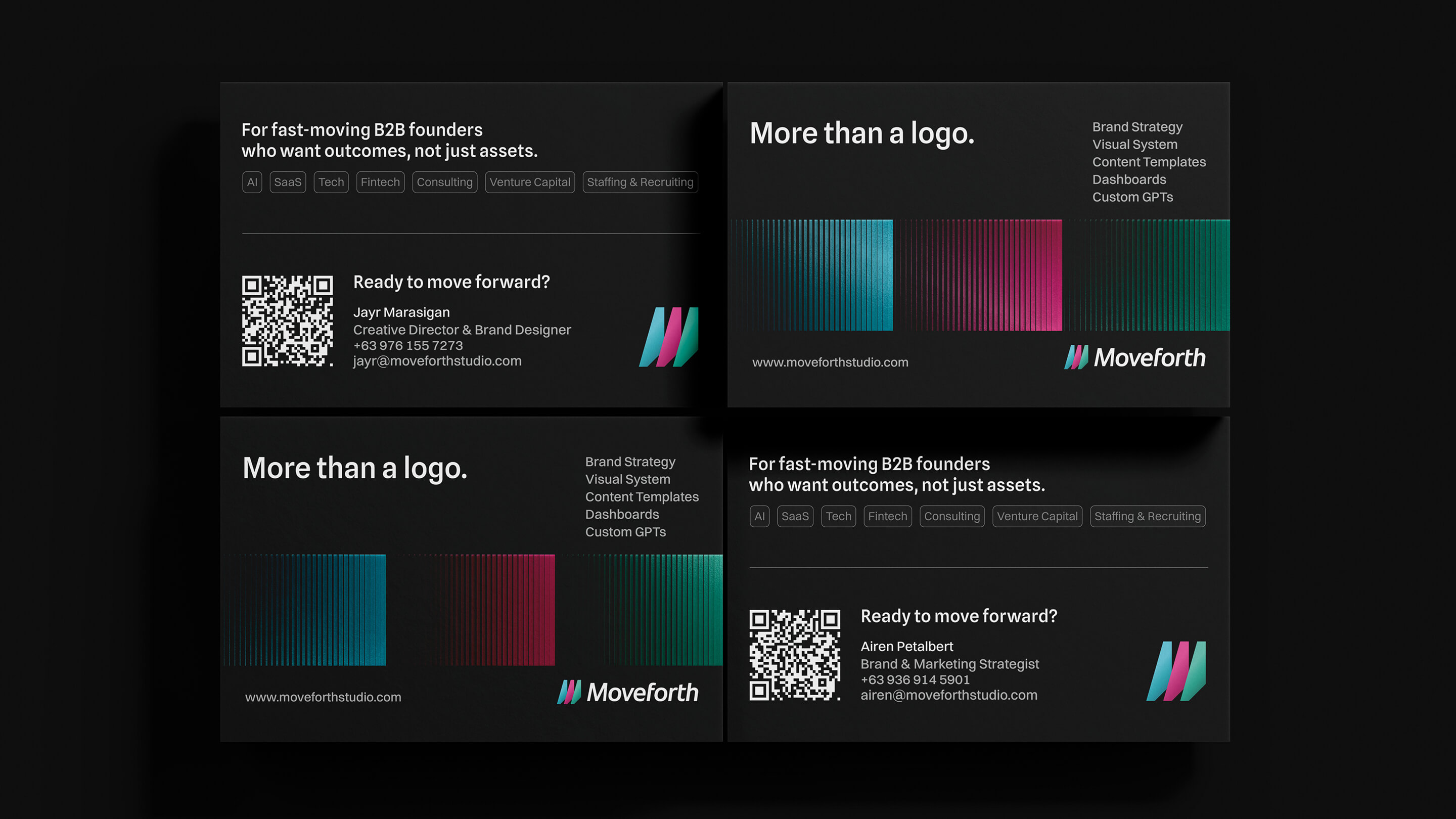The image size is (1456, 819).
Task: Click the striped M logo on Jayr's card
Action: tap(669, 337)
